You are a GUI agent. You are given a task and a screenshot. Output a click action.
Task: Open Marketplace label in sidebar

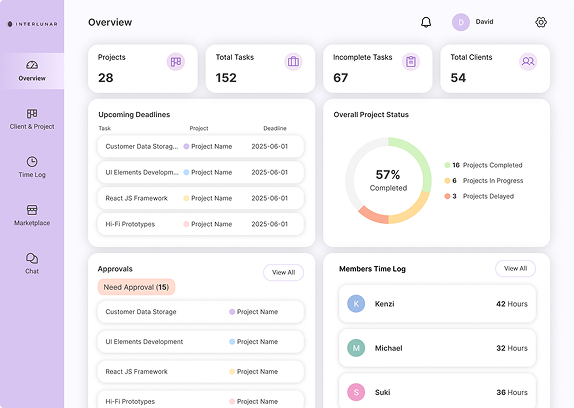pos(32,223)
